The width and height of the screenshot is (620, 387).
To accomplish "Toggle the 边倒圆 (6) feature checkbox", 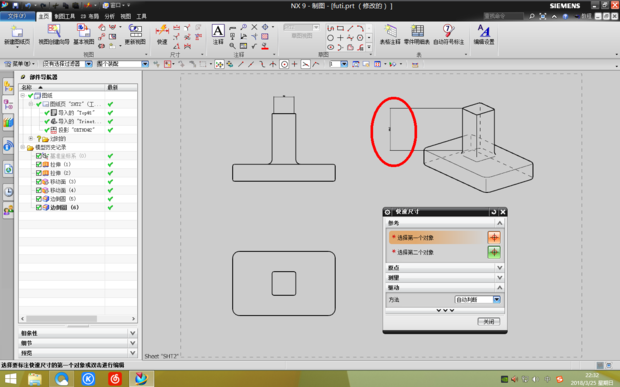I will click(39, 208).
